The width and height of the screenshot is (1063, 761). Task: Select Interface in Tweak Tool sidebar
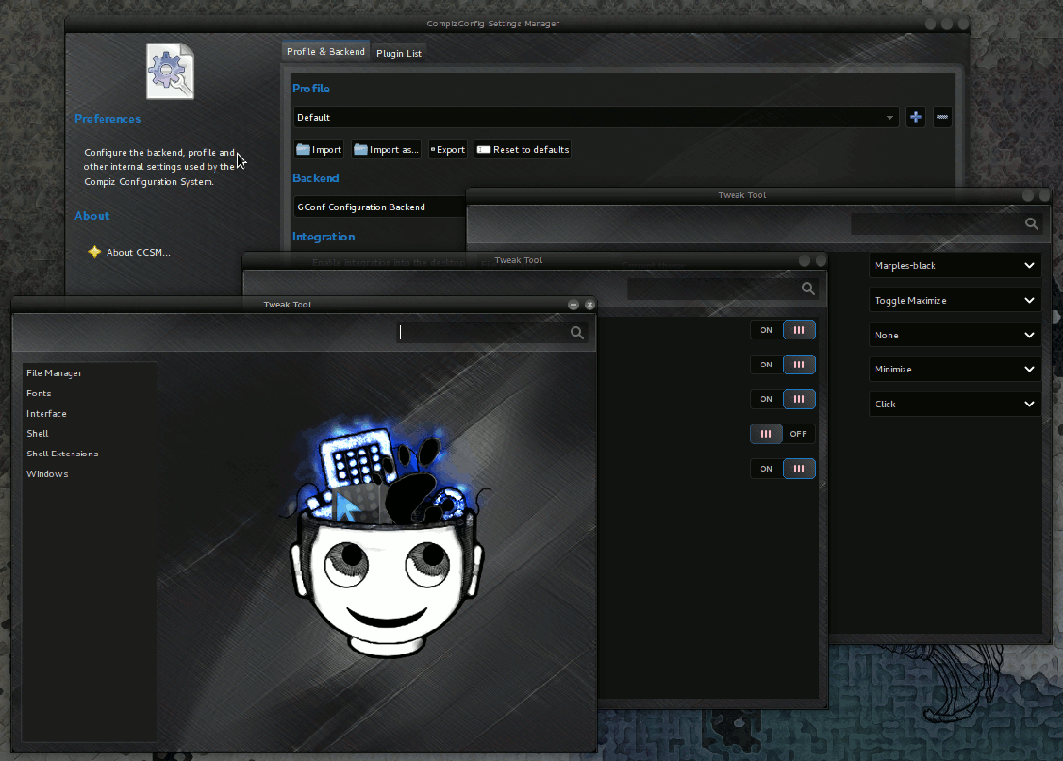pos(46,413)
